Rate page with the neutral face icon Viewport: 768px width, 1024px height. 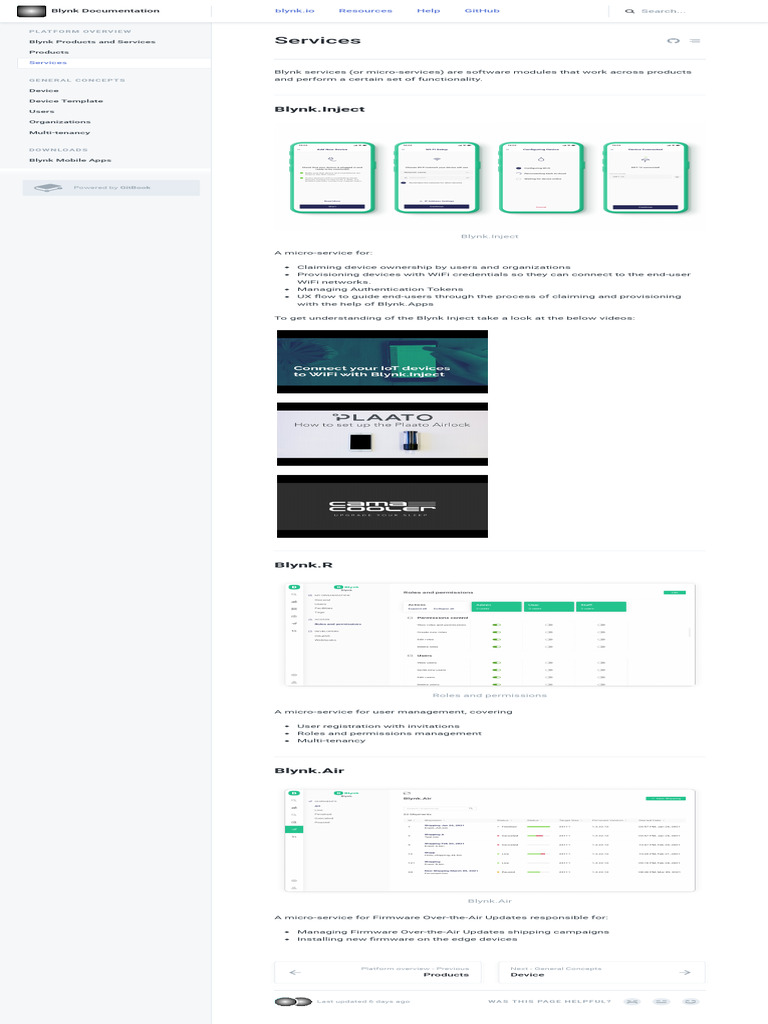[662, 1001]
